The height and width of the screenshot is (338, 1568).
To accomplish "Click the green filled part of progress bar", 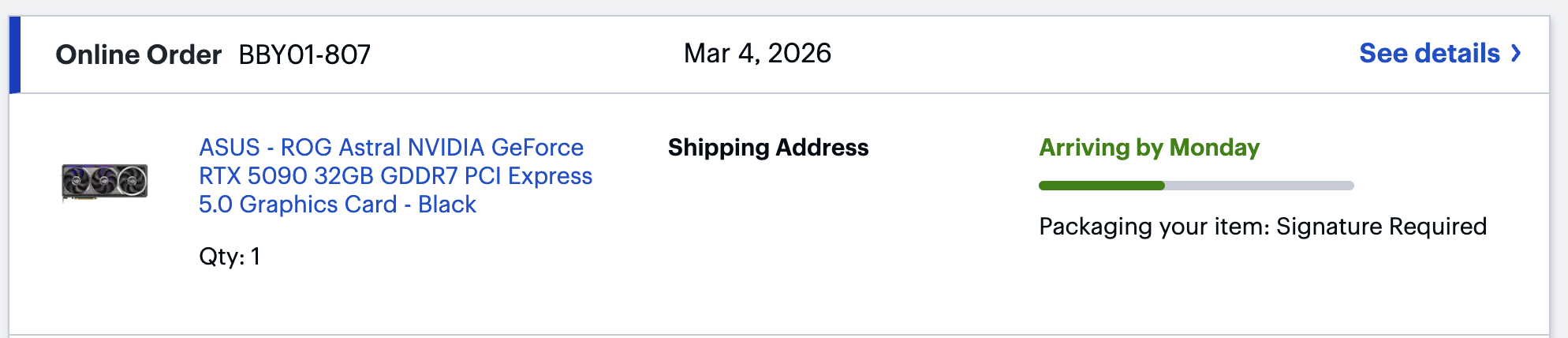I will 1101,186.
